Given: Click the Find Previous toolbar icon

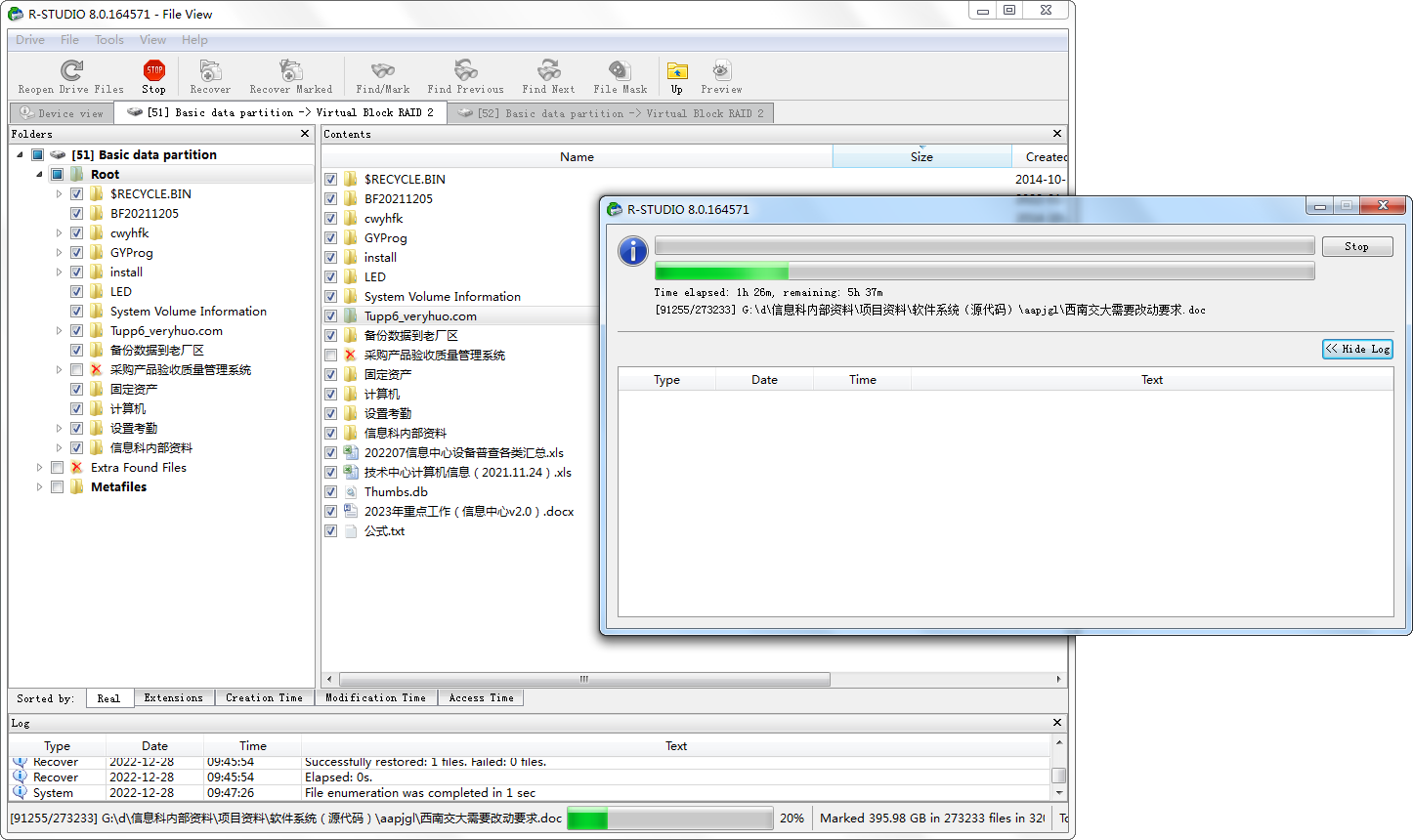Looking at the screenshot, I should point(466,70).
